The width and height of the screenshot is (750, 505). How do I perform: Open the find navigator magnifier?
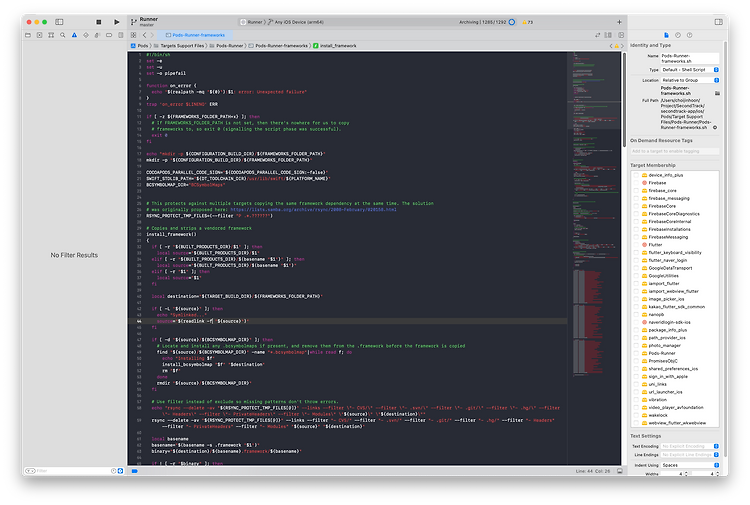[63, 35]
